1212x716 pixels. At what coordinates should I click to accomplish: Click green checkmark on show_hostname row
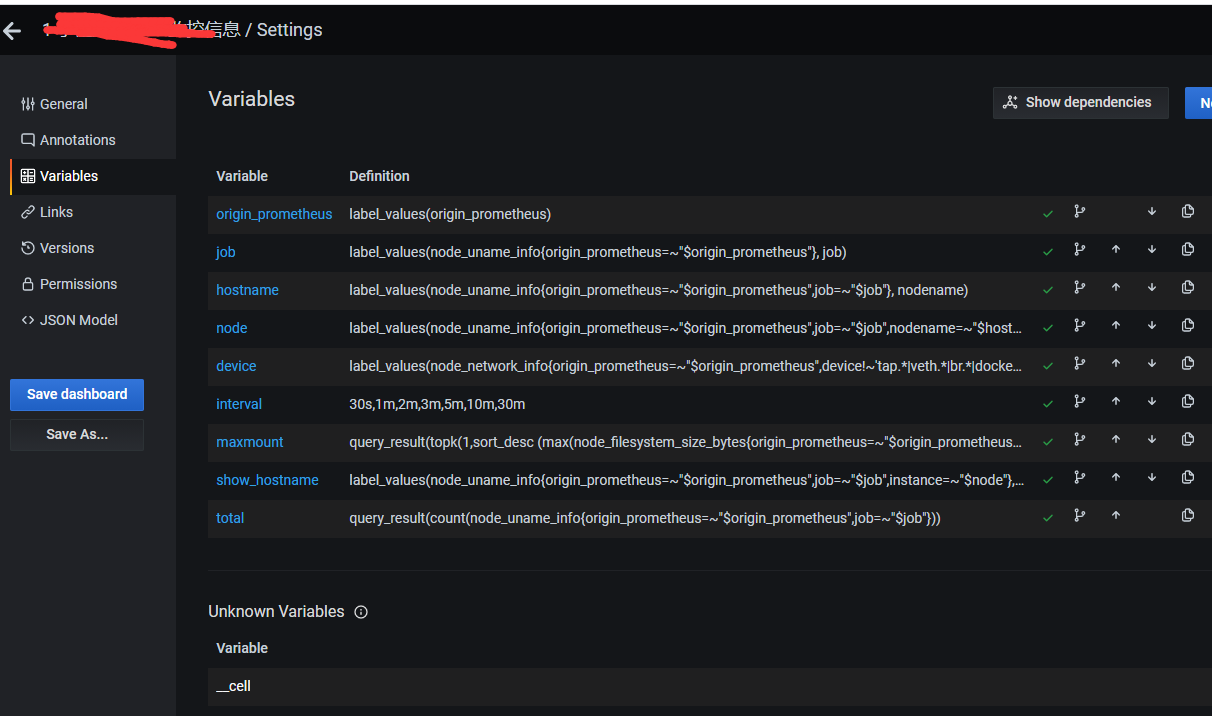click(1048, 480)
